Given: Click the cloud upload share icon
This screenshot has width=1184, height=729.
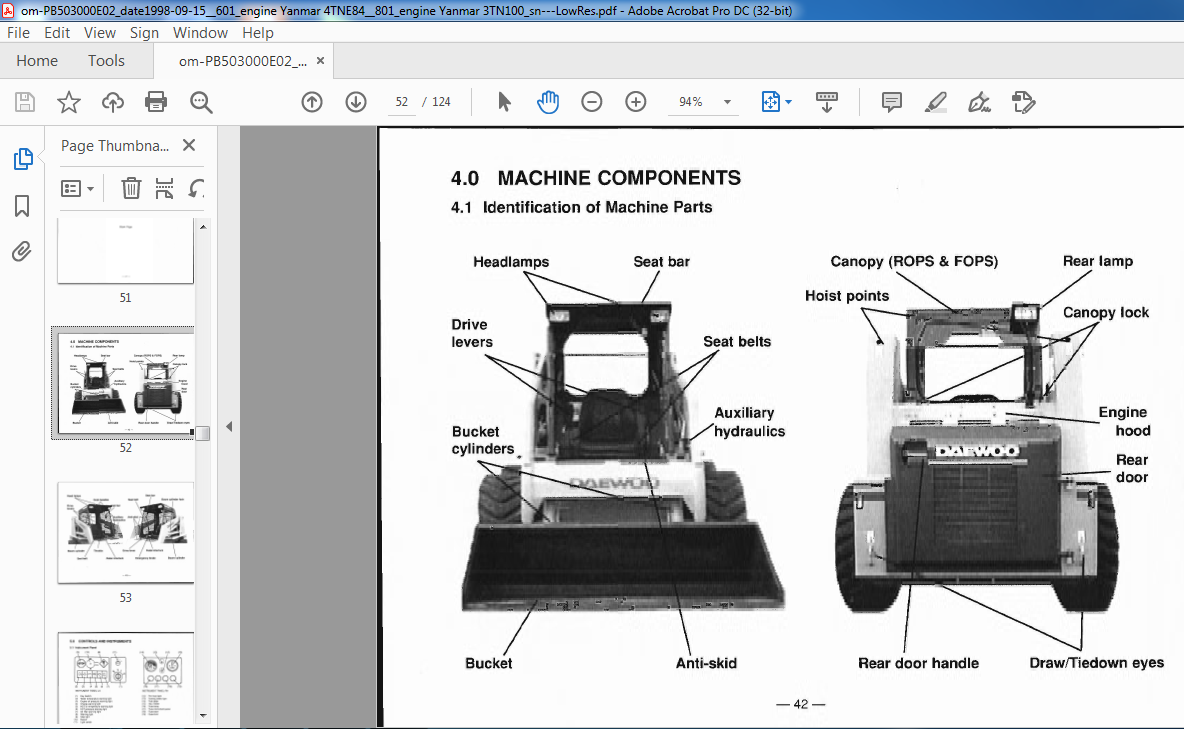Looking at the screenshot, I should [x=113, y=102].
